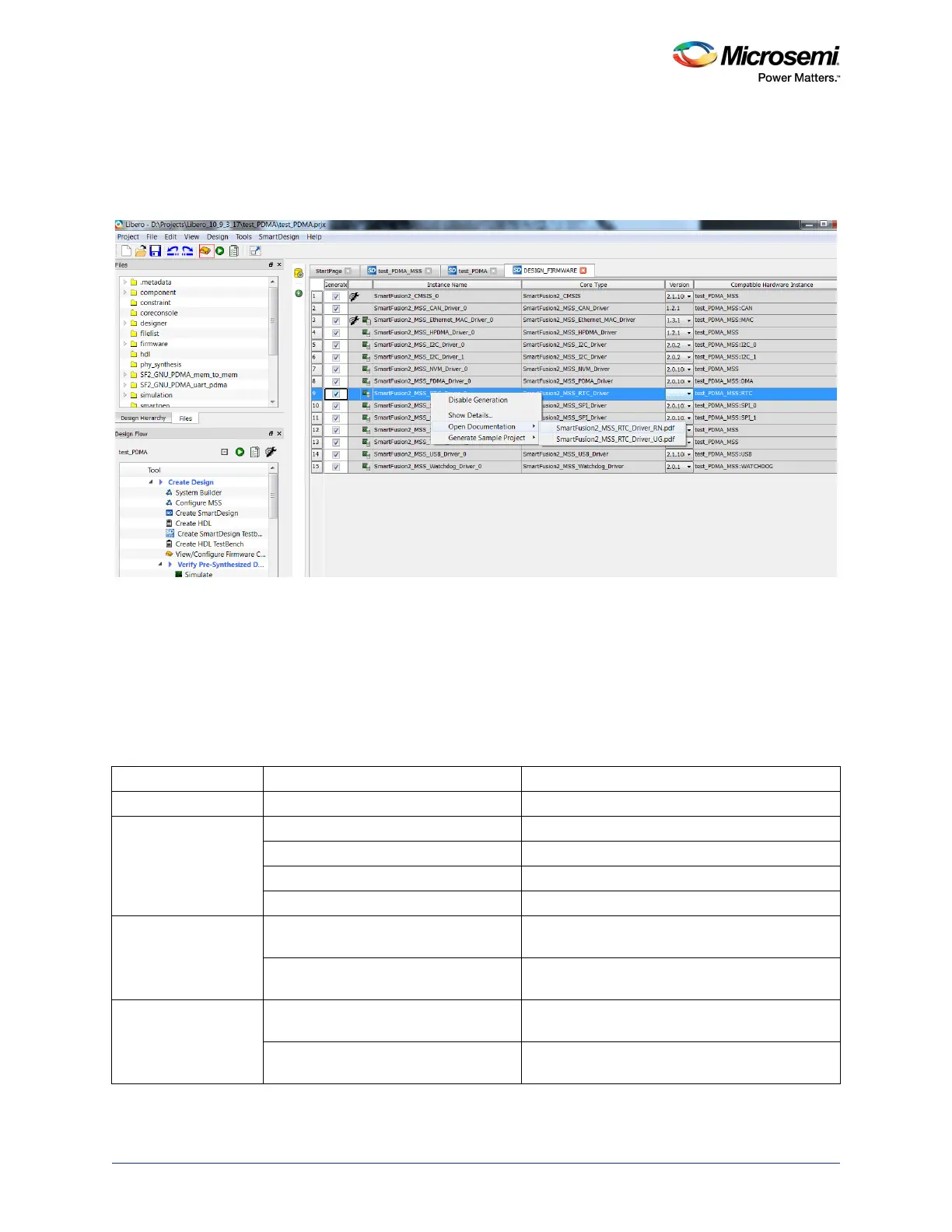
Task: Click the sample project icon on HPDMA_Driver_0 row
Action: [366, 333]
